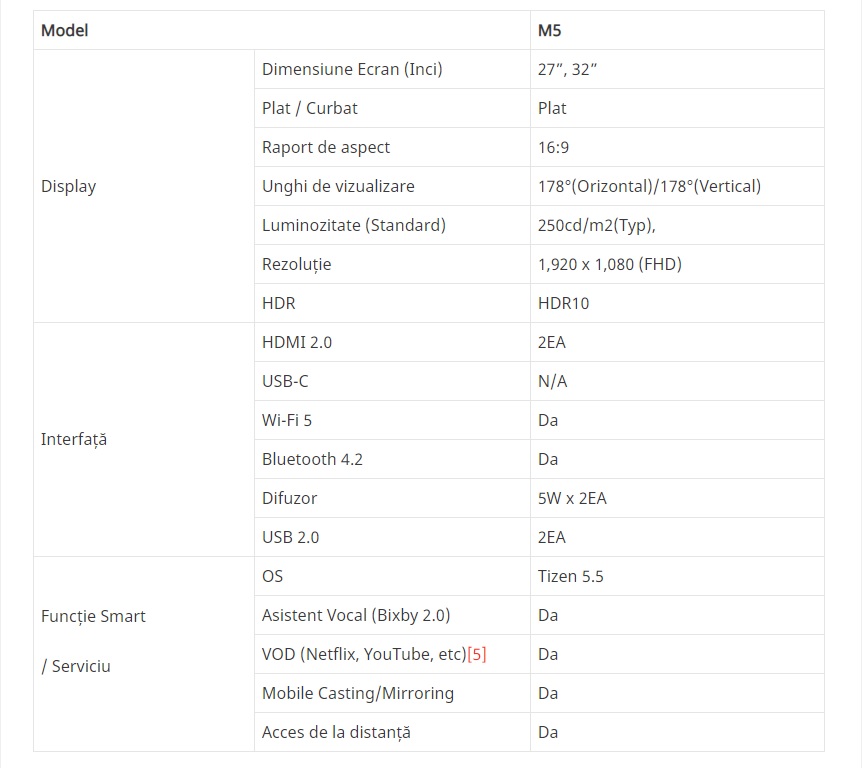This screenshot has height=768, width=862.
Task: Select the Tizen 5.5 OS value
Action: click(x=571, y=577)
